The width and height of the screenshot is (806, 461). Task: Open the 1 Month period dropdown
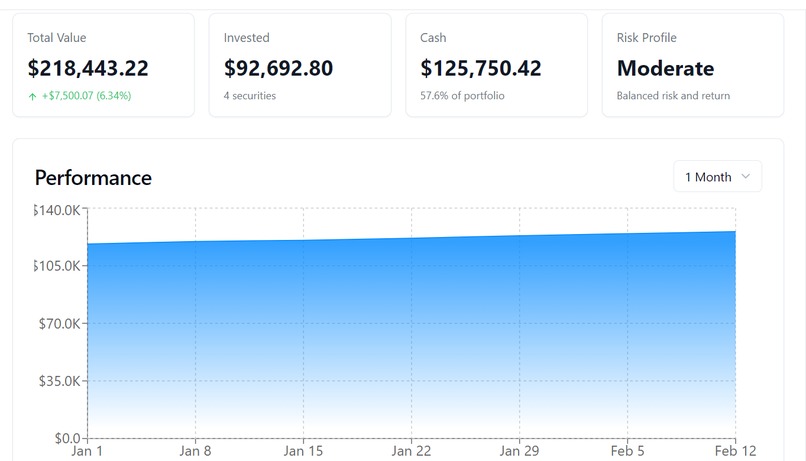coord(718,177)
